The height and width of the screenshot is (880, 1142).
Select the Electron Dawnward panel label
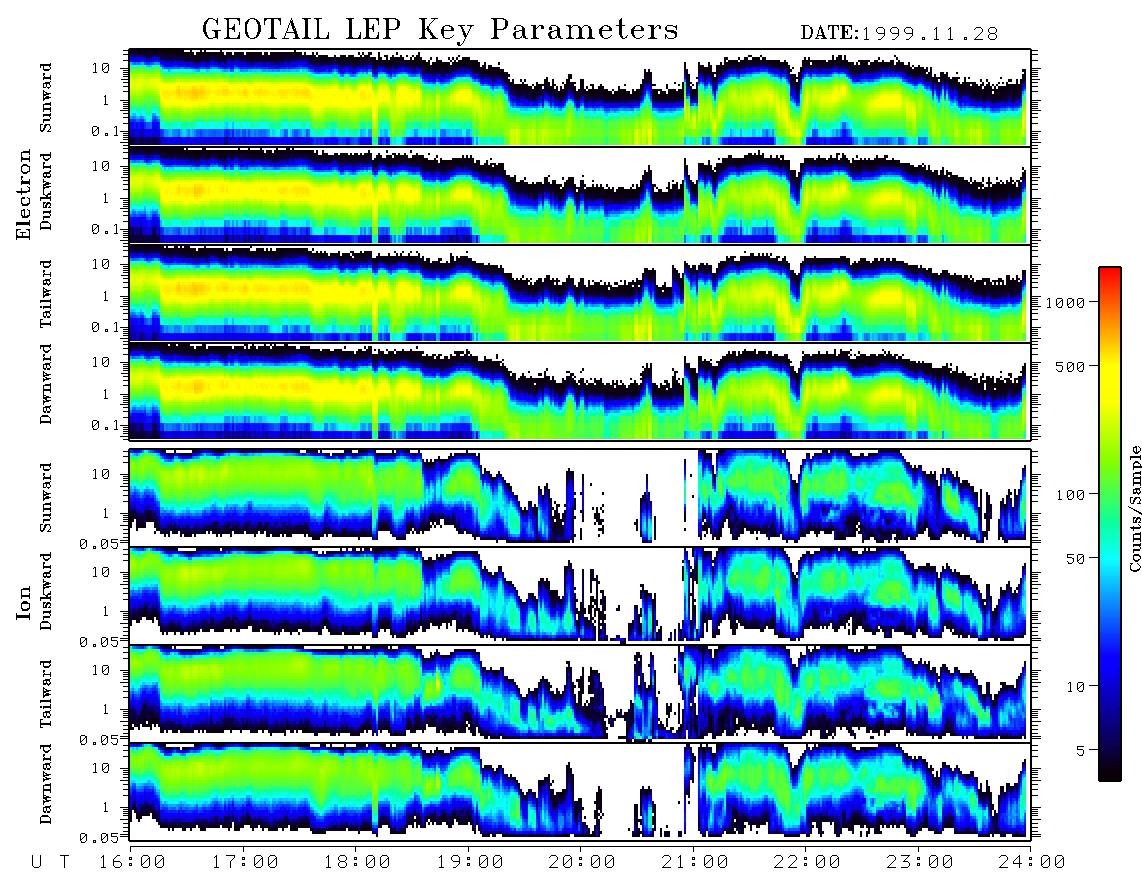pyautogui.click(x=46, y=384)
